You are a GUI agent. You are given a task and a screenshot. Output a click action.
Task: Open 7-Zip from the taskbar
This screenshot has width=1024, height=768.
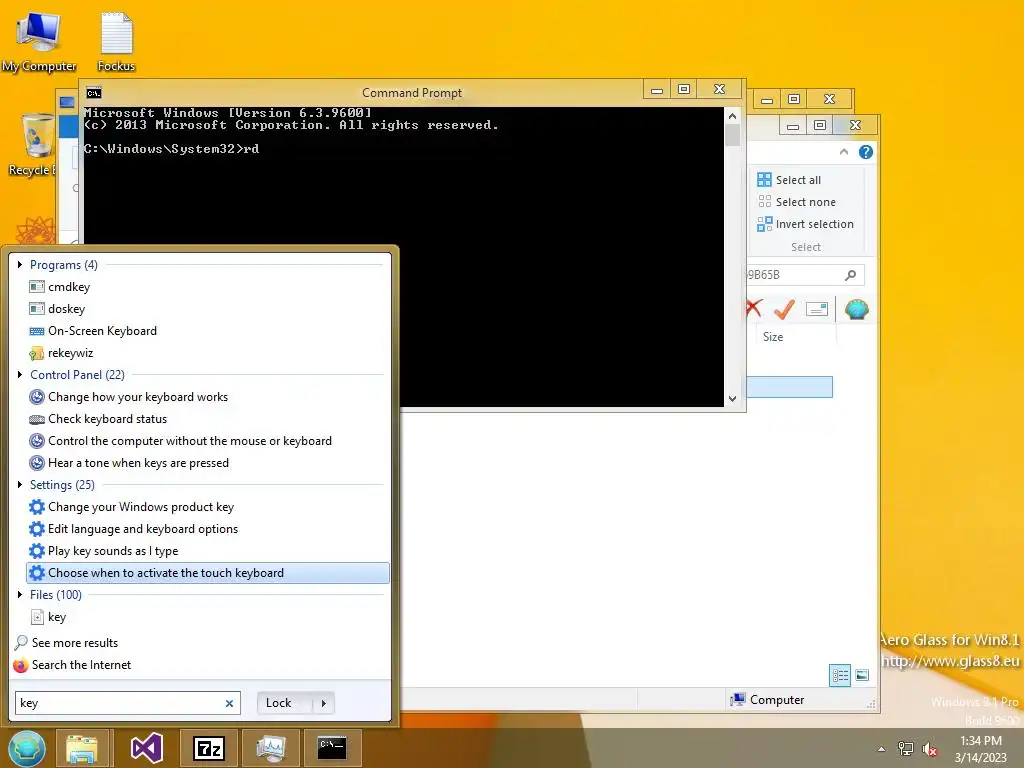(x=209, y=748)
